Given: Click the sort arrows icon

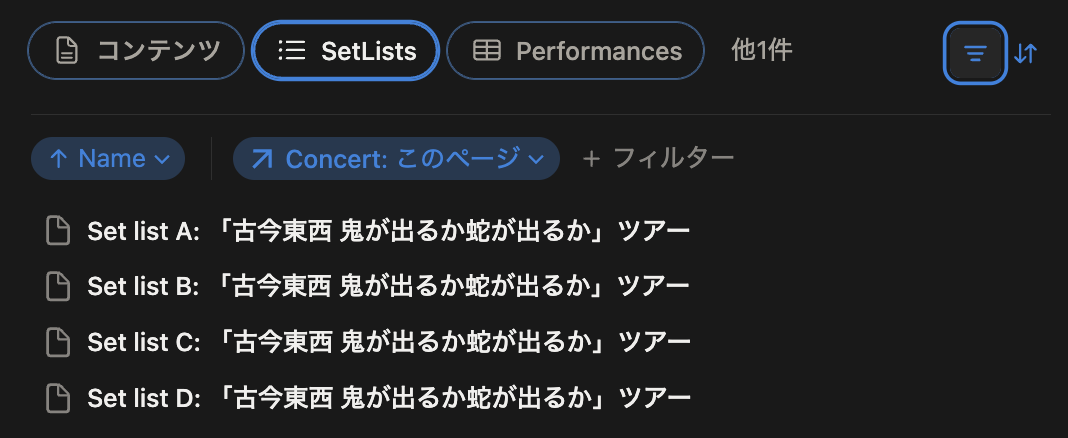Looking at the screenshot, I should coord(1025,53).
